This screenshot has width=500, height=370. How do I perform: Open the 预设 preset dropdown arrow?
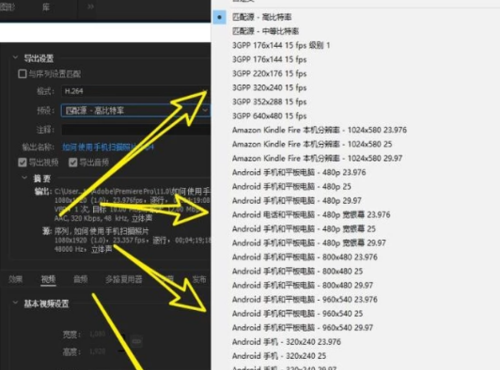[205, 110]
